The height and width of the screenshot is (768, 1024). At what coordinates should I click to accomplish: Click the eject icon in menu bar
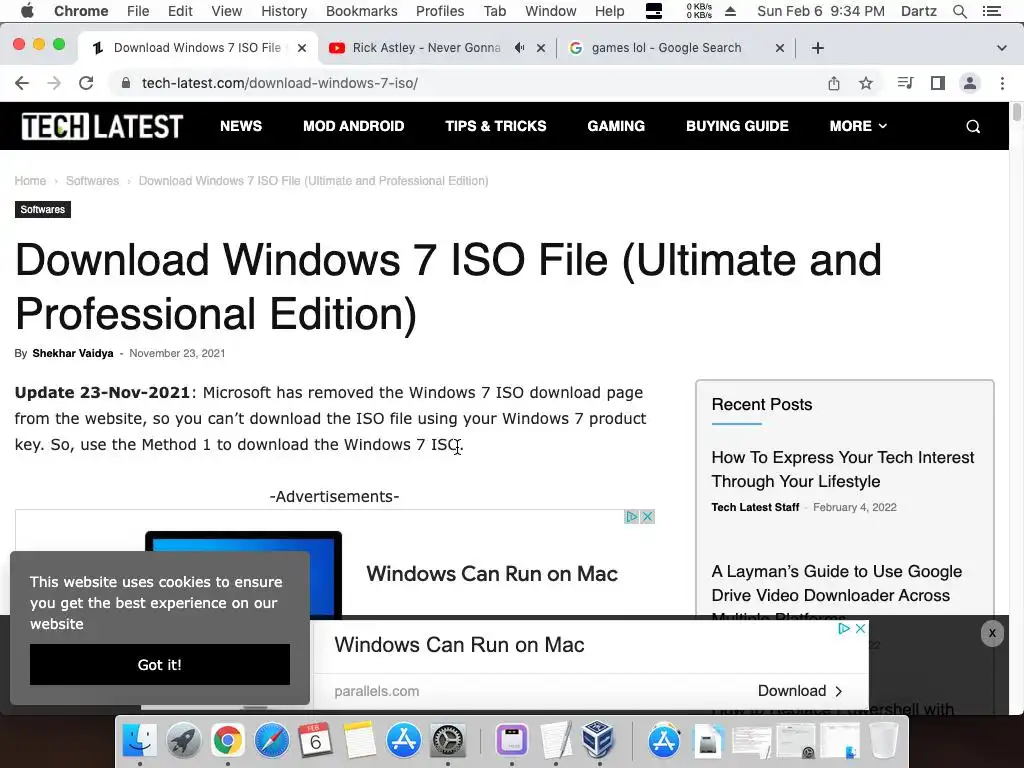(730, 11)
